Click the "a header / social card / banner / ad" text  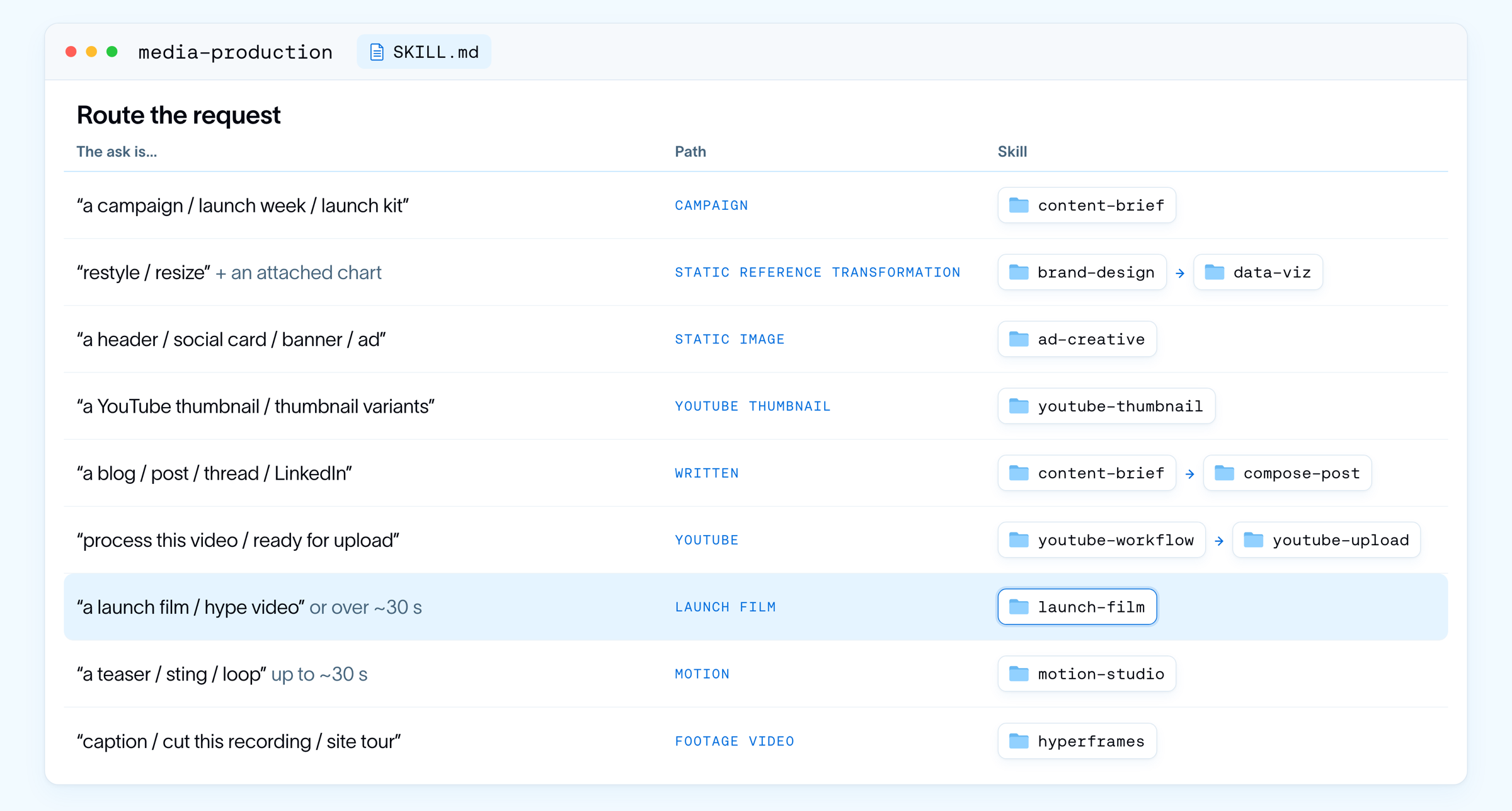click(x=231, y=339)
